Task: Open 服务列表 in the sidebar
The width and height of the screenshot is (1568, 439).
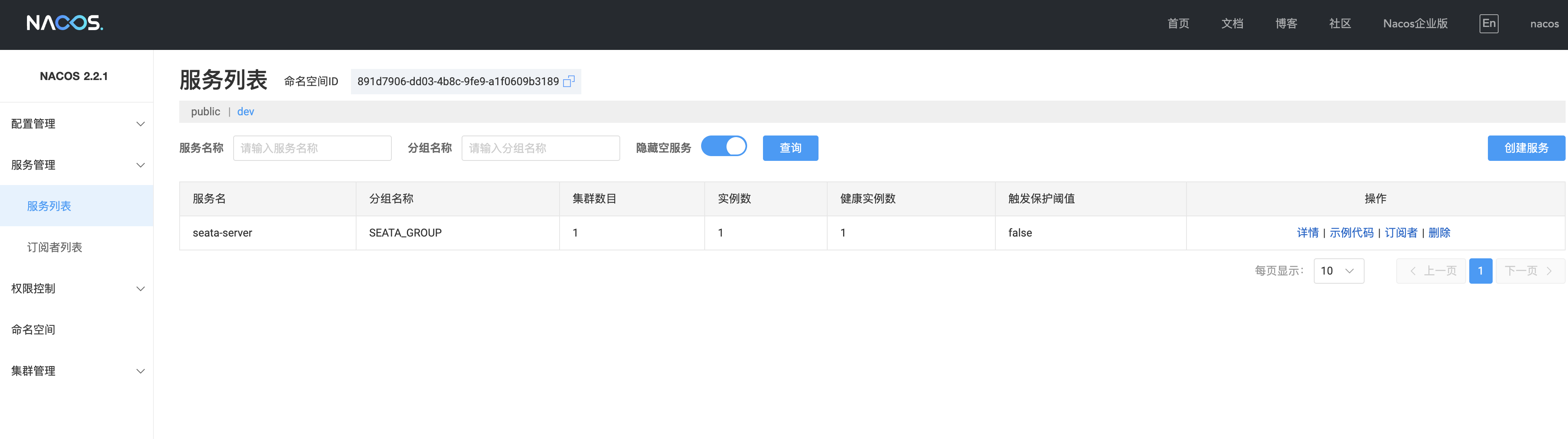Action: (77, 206)
